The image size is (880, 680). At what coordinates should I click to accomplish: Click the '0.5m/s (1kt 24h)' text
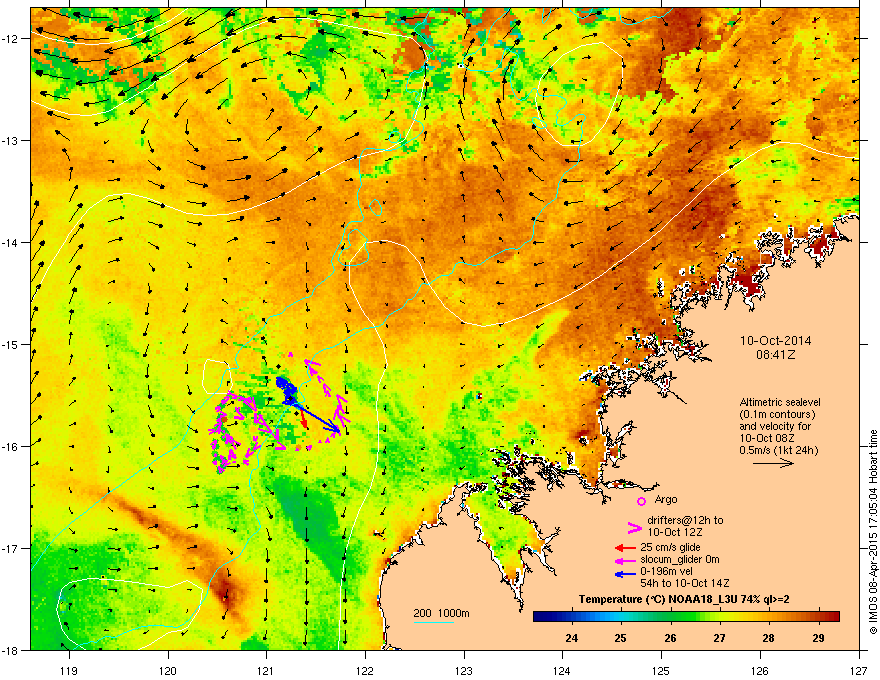(x=778, y=450)
